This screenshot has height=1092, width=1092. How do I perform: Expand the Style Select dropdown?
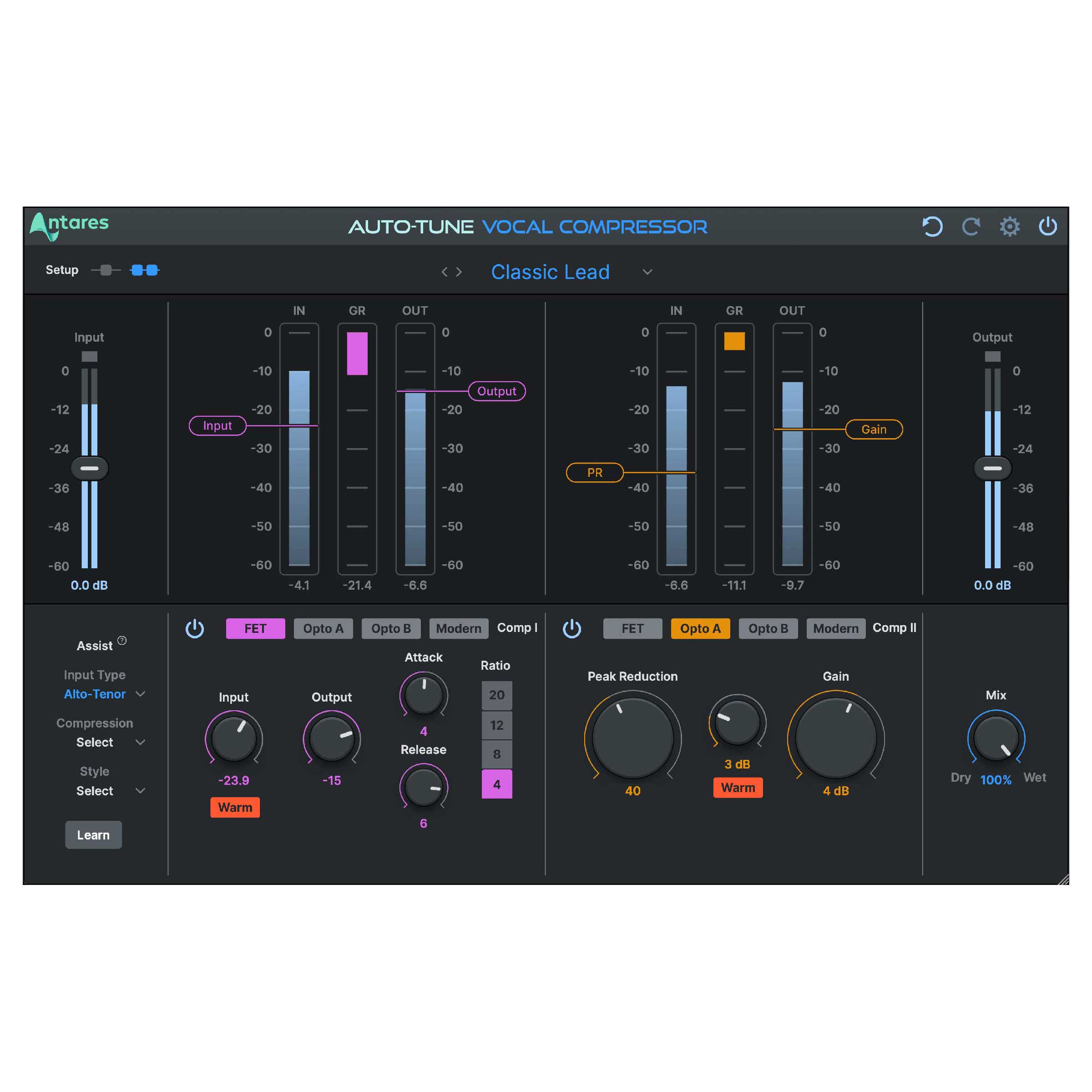point(141,791)
